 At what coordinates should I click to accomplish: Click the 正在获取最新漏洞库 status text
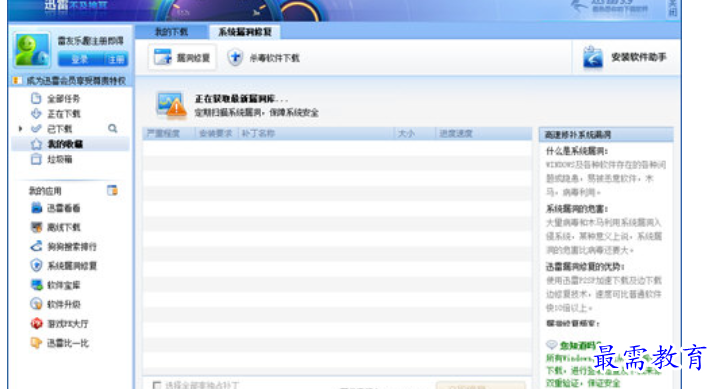tap(242, 99)
